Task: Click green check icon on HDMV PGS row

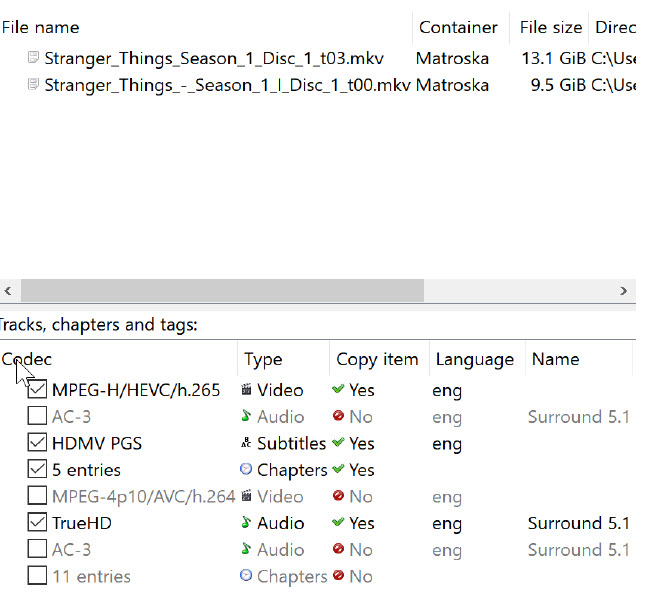Action: click(339, 443)
